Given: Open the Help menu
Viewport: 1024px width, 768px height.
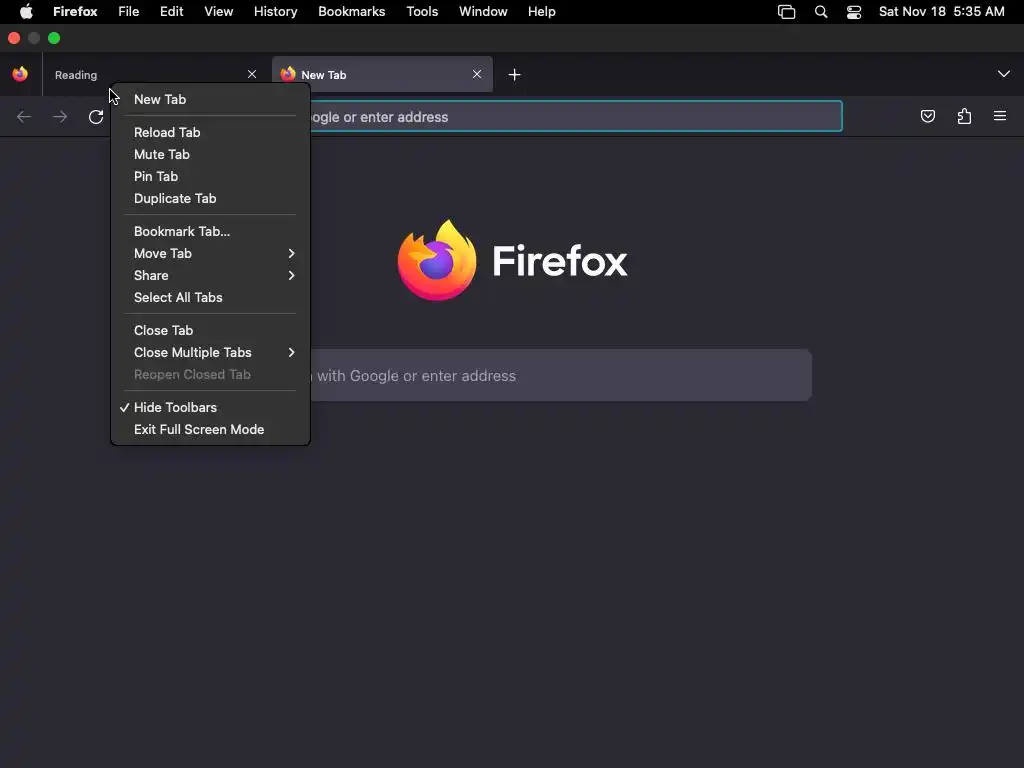Looking at the screenshot, I should coord(541,12).
